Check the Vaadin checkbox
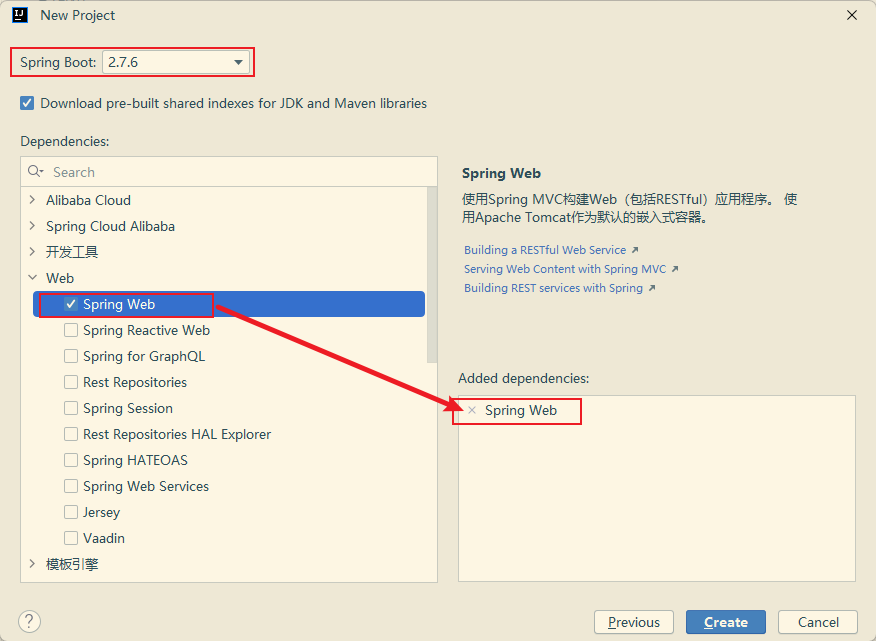 [71, 538]
